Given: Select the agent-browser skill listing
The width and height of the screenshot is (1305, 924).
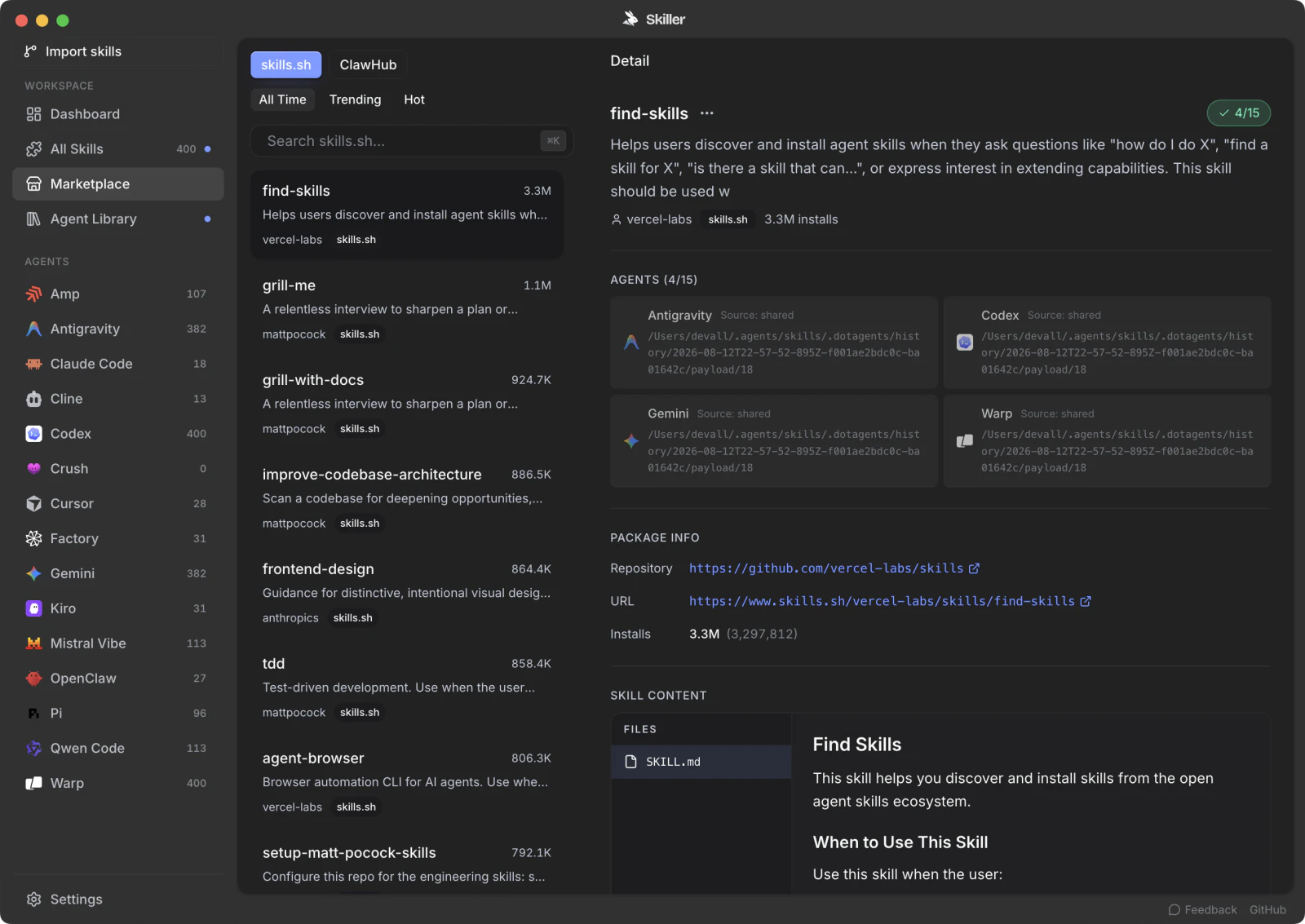Looking at the screenshot, I should (x=407, y=782).
